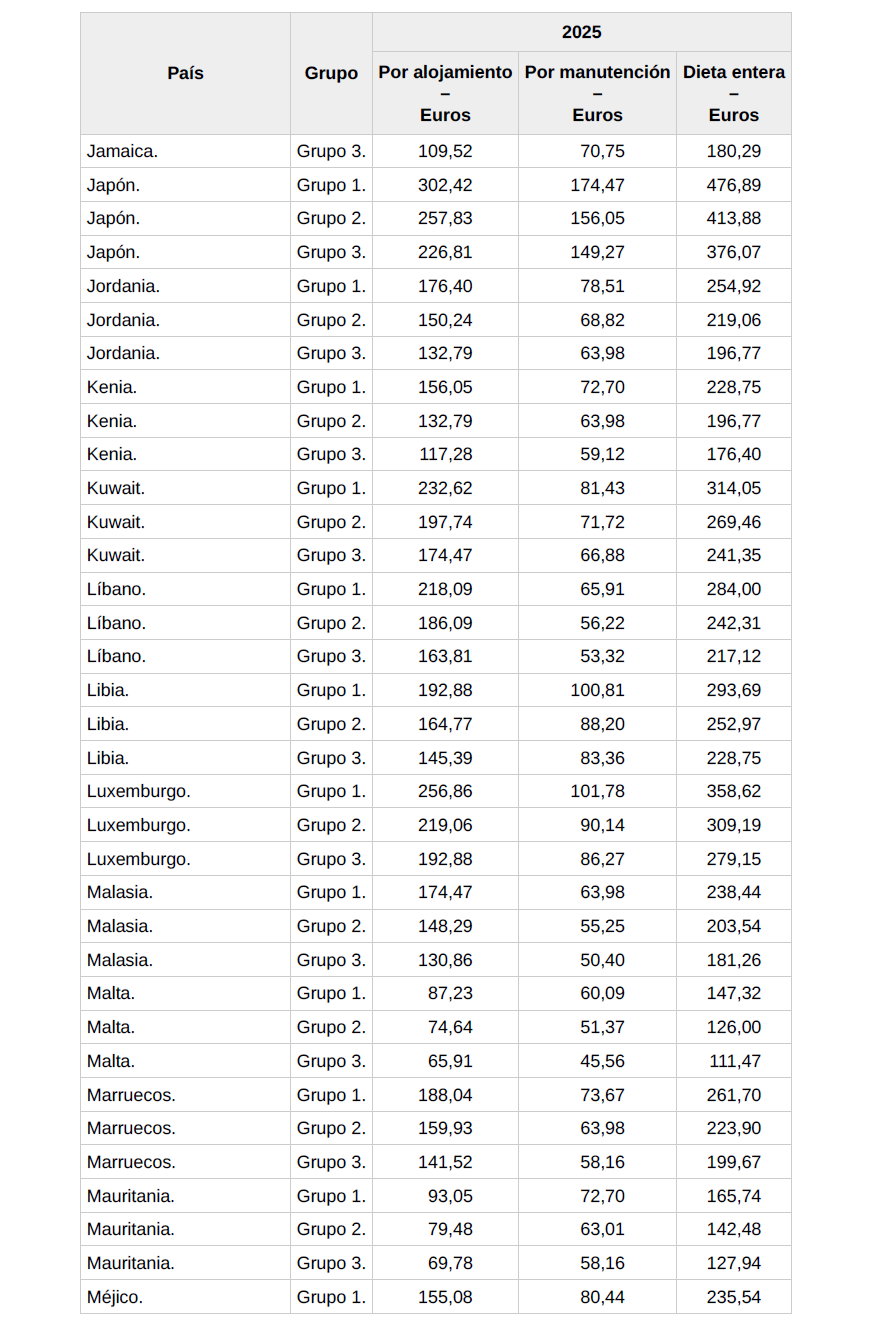Screen dimensions: 882x1341
Task: Click the País column header
Action: coord(185,73)
